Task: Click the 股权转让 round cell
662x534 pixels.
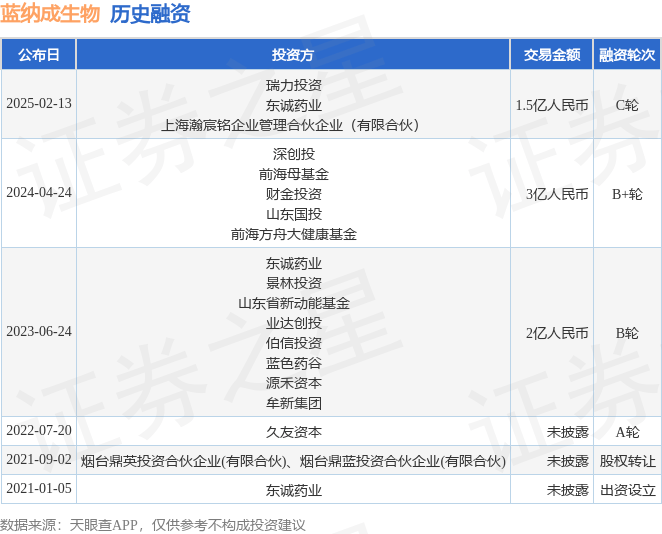Action: tap(627, 461)
